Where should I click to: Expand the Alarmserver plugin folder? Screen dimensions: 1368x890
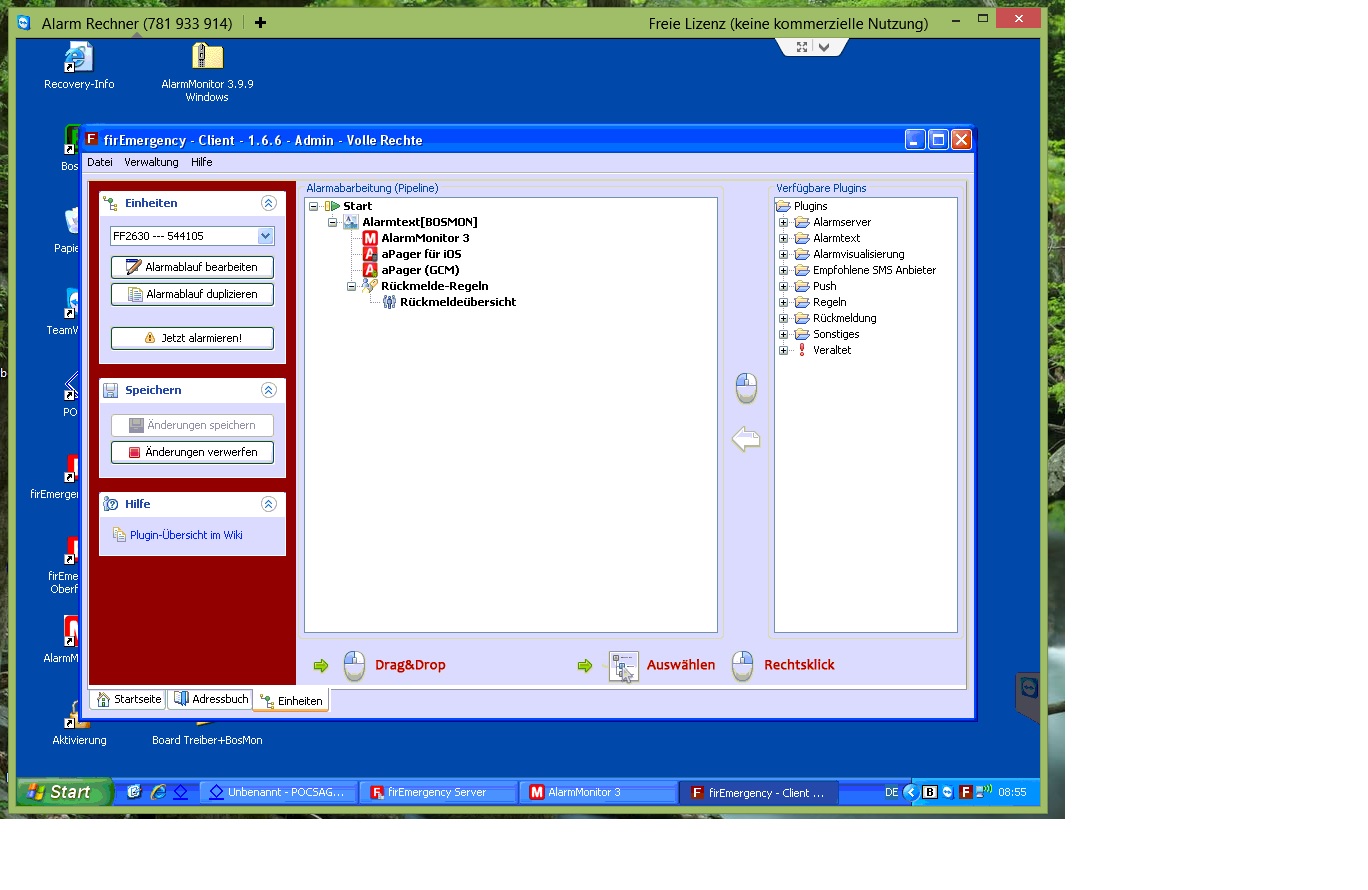[x=784, y=222]
